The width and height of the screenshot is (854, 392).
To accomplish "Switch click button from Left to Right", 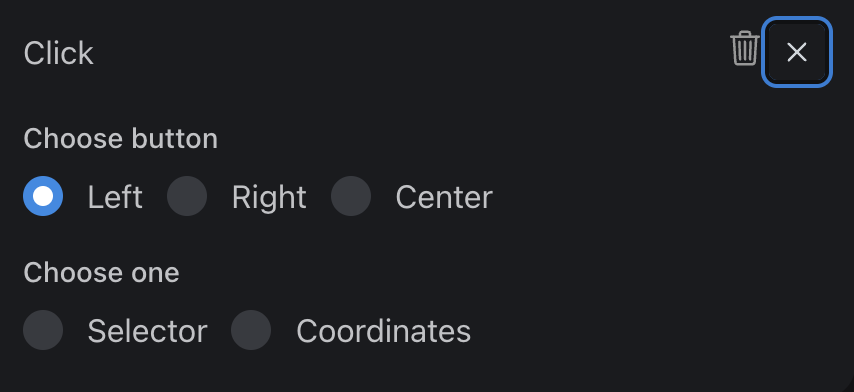I will (x=187, y=196).
